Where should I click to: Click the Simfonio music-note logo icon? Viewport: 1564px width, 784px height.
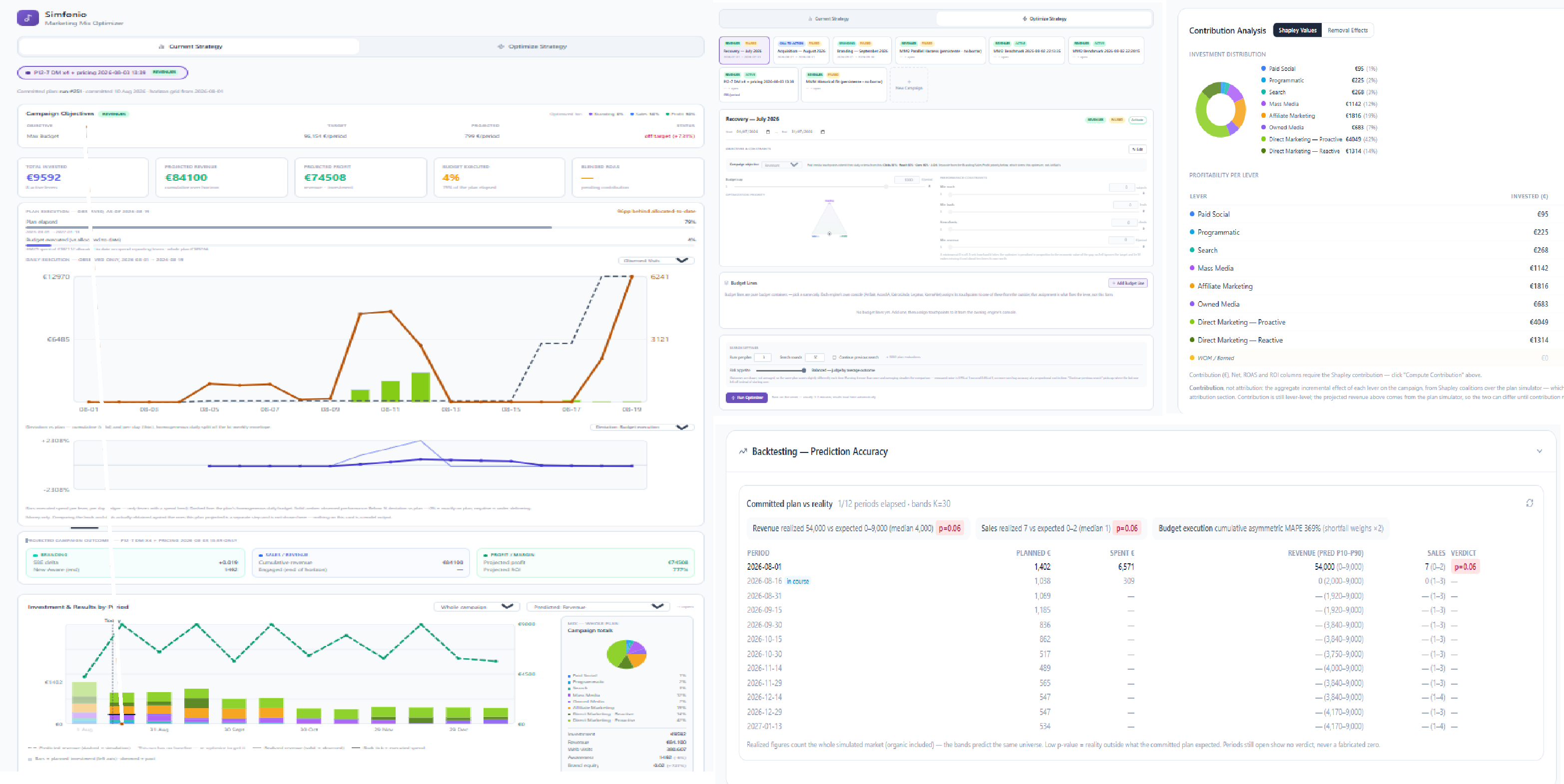tap(27, 18)
